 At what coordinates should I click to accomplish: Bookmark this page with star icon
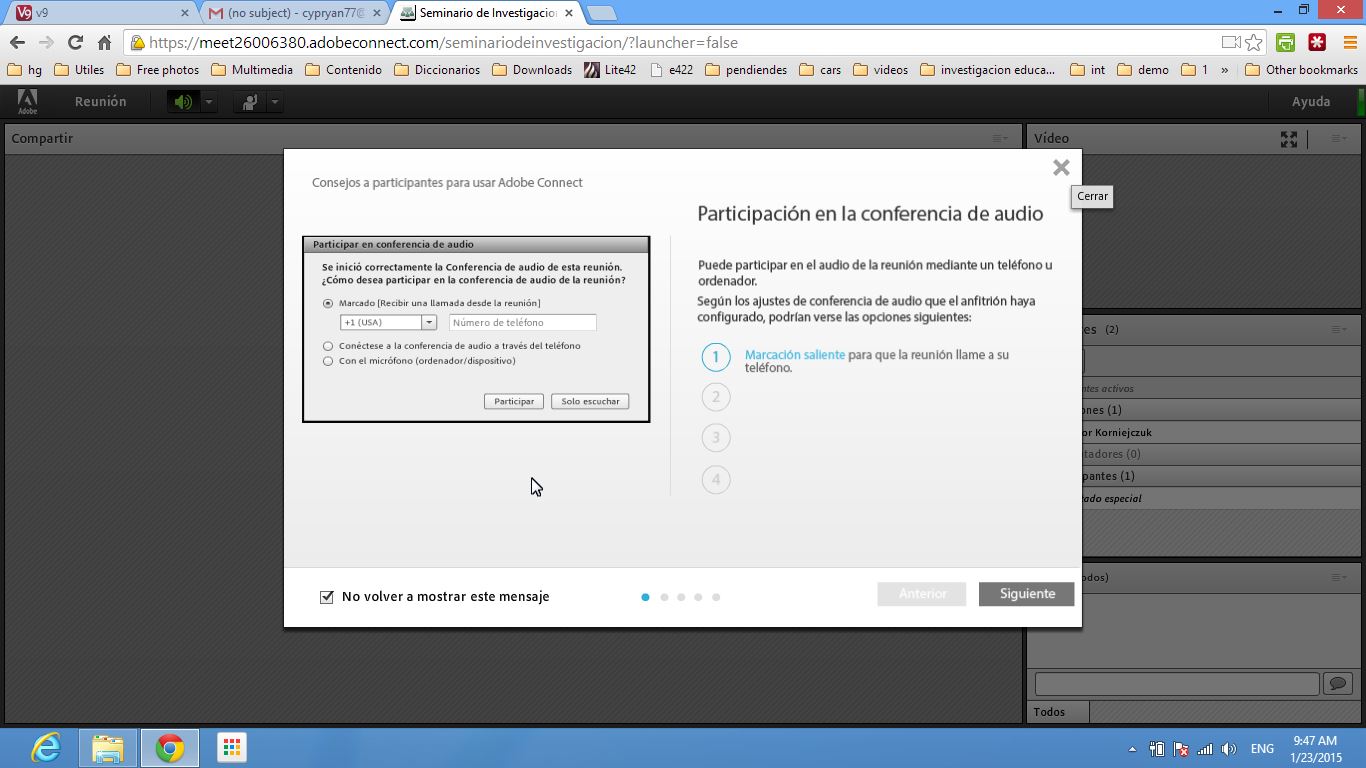point(1253,43)
